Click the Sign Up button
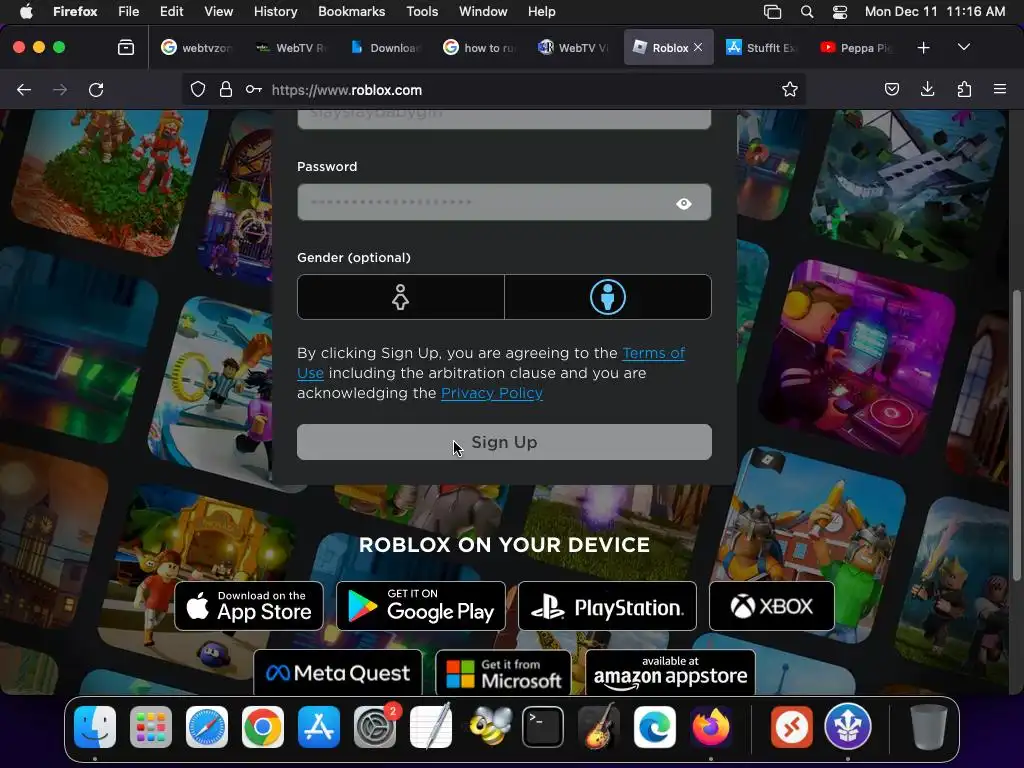Screen dimensions: 1024x768 (504, 442)
